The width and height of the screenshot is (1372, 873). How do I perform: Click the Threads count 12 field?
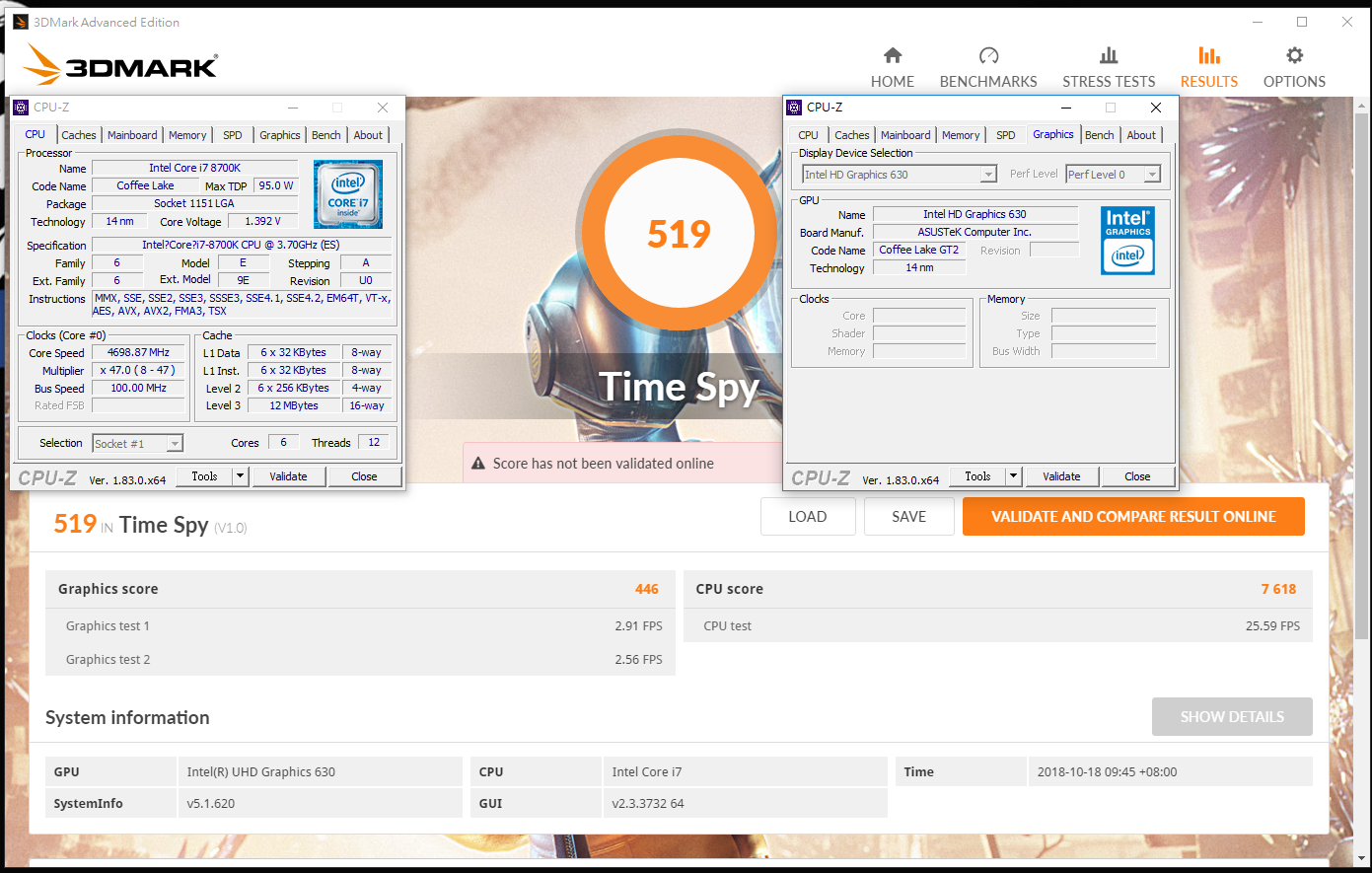374,442
